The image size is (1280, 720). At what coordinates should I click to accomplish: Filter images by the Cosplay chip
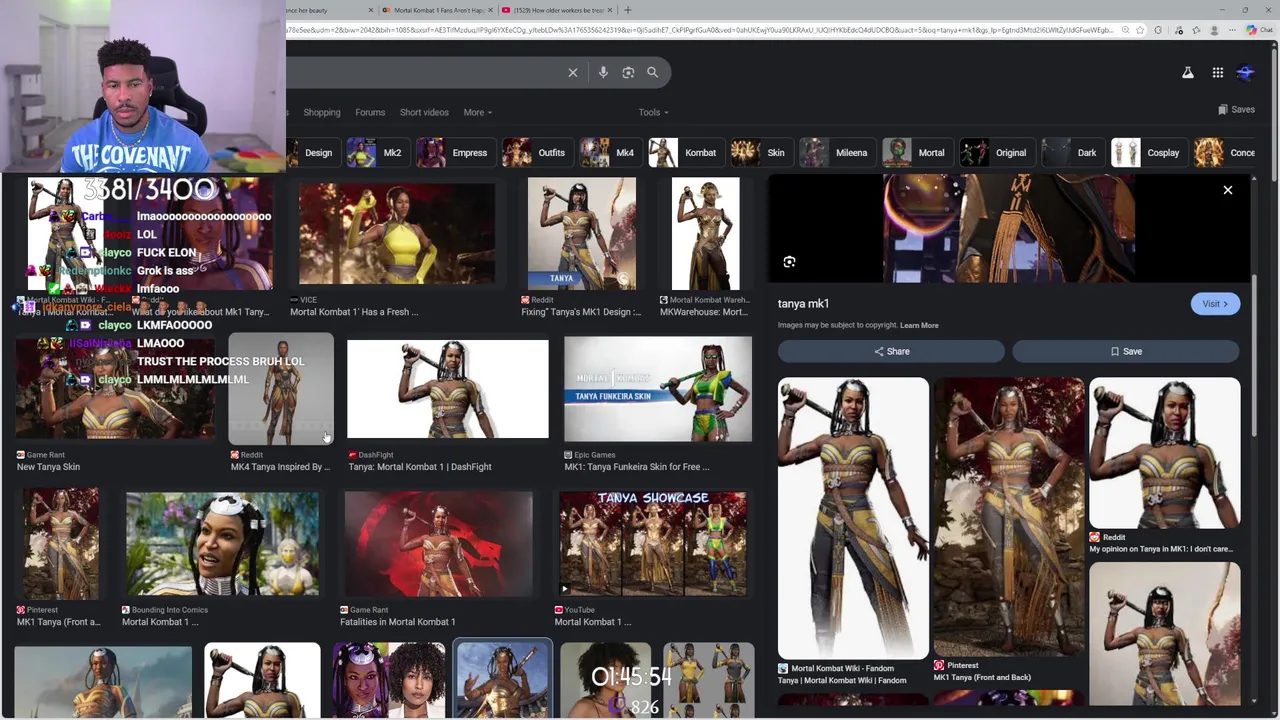pyautogui.click(x=1148, y=153)
